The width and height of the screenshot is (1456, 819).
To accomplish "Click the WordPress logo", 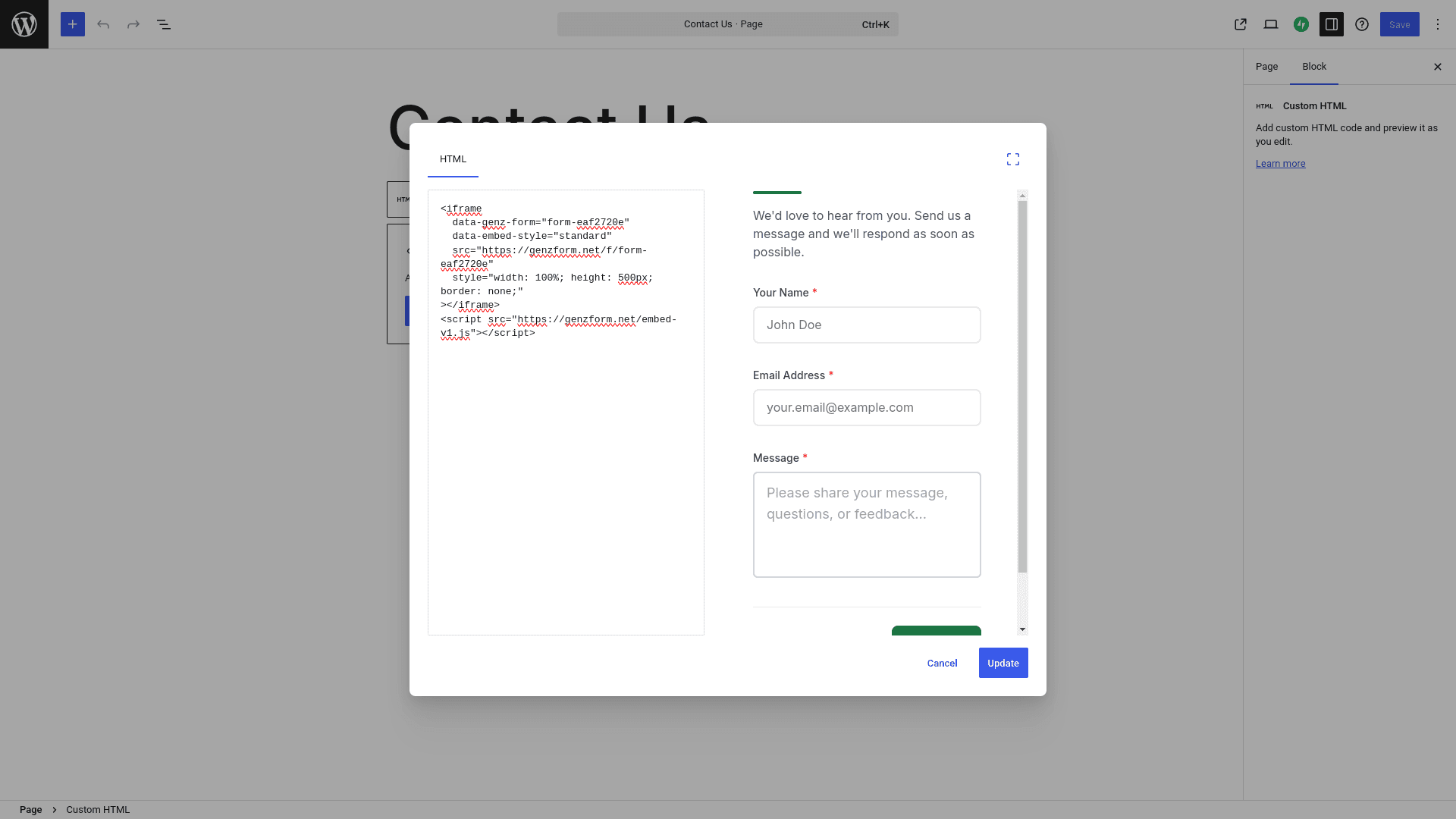I will click(24, 24).
